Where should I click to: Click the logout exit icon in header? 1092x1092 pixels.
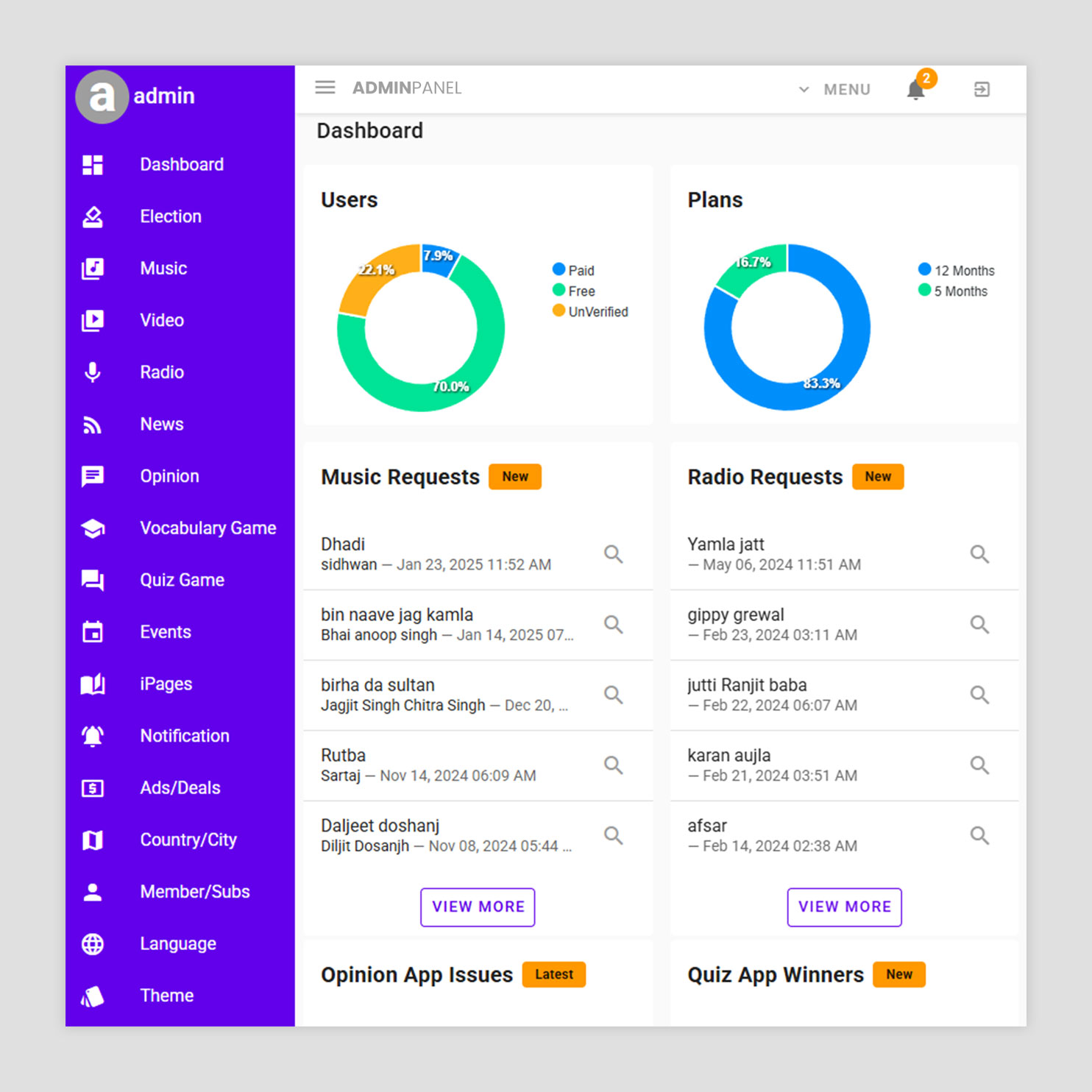click(982, 90)
